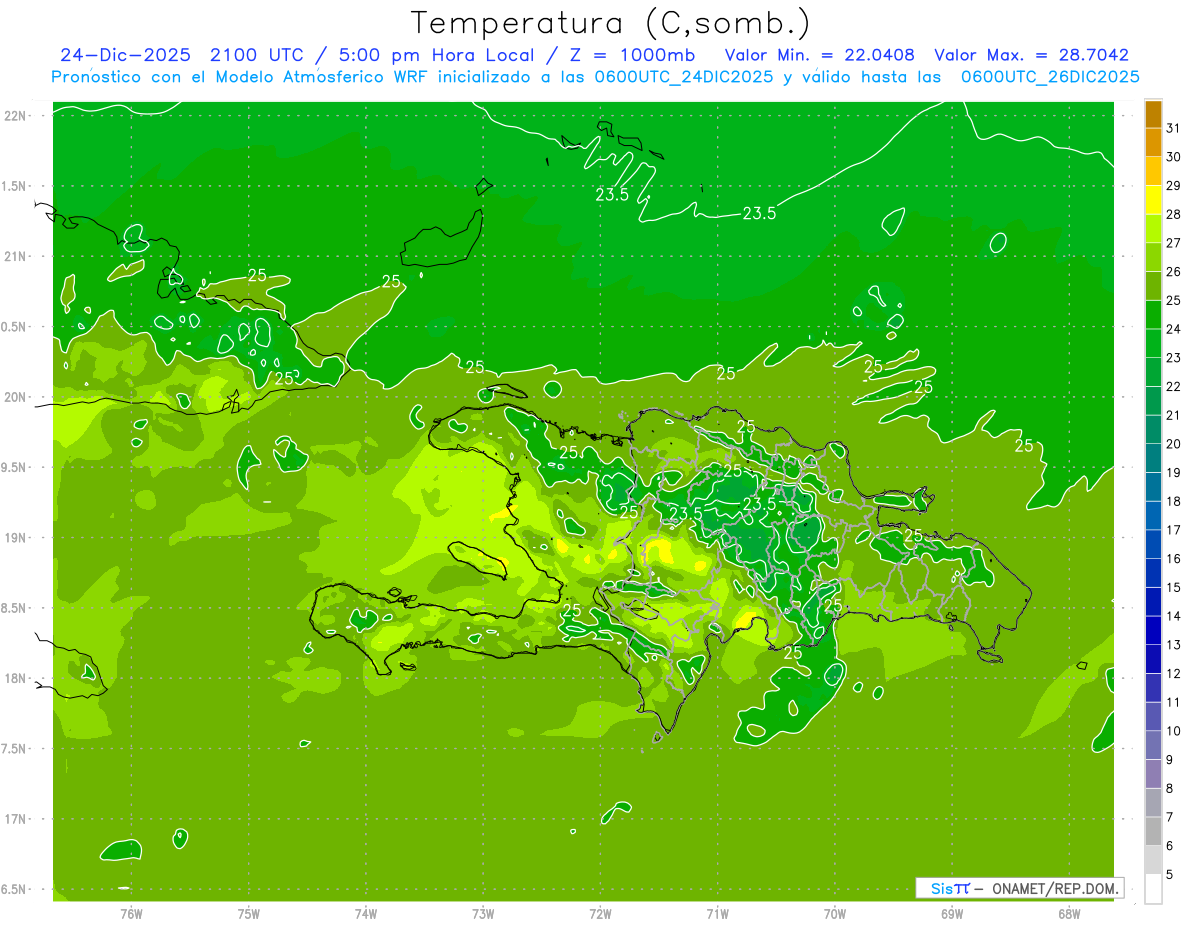
Task: Click the "7.5N" latitude axis label
Action: tap(15, 748)
